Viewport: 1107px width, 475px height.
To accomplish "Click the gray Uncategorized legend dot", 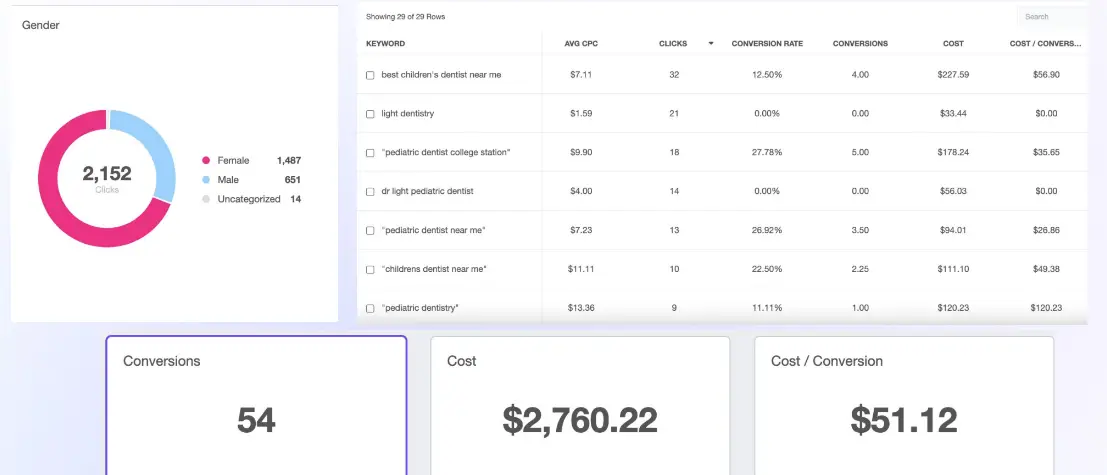I will (x=206, y=199).
